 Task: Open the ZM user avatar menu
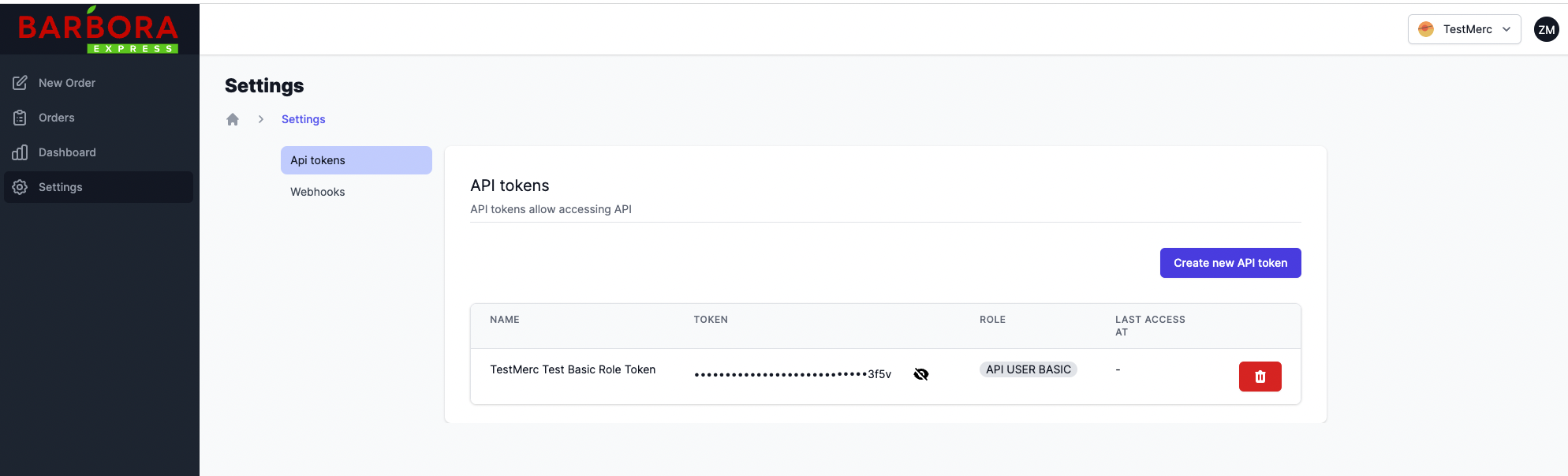pyautogui.click(x=1546, y=30)
